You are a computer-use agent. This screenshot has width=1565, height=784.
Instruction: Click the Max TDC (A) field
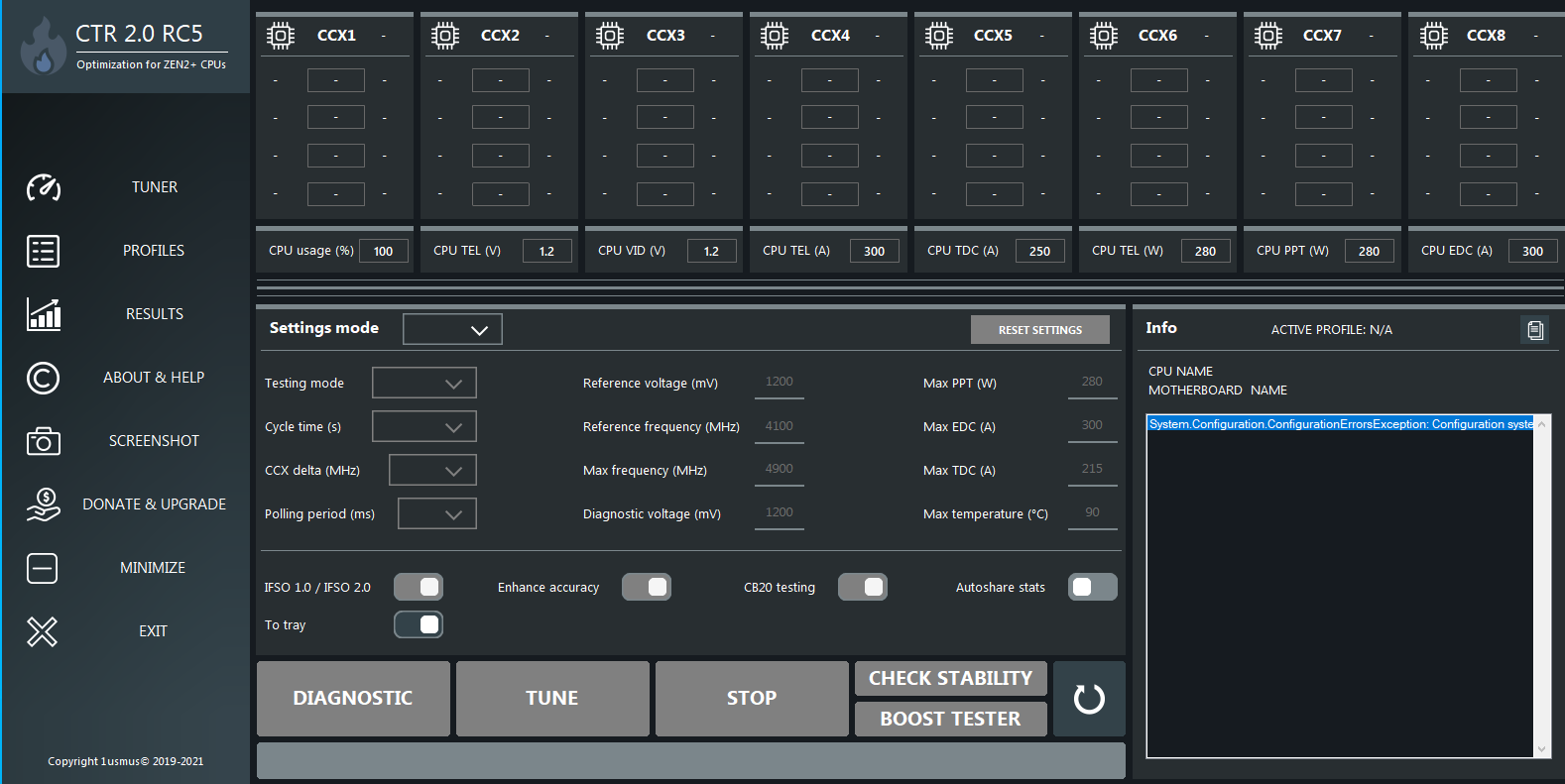(x=1093, y=470)
